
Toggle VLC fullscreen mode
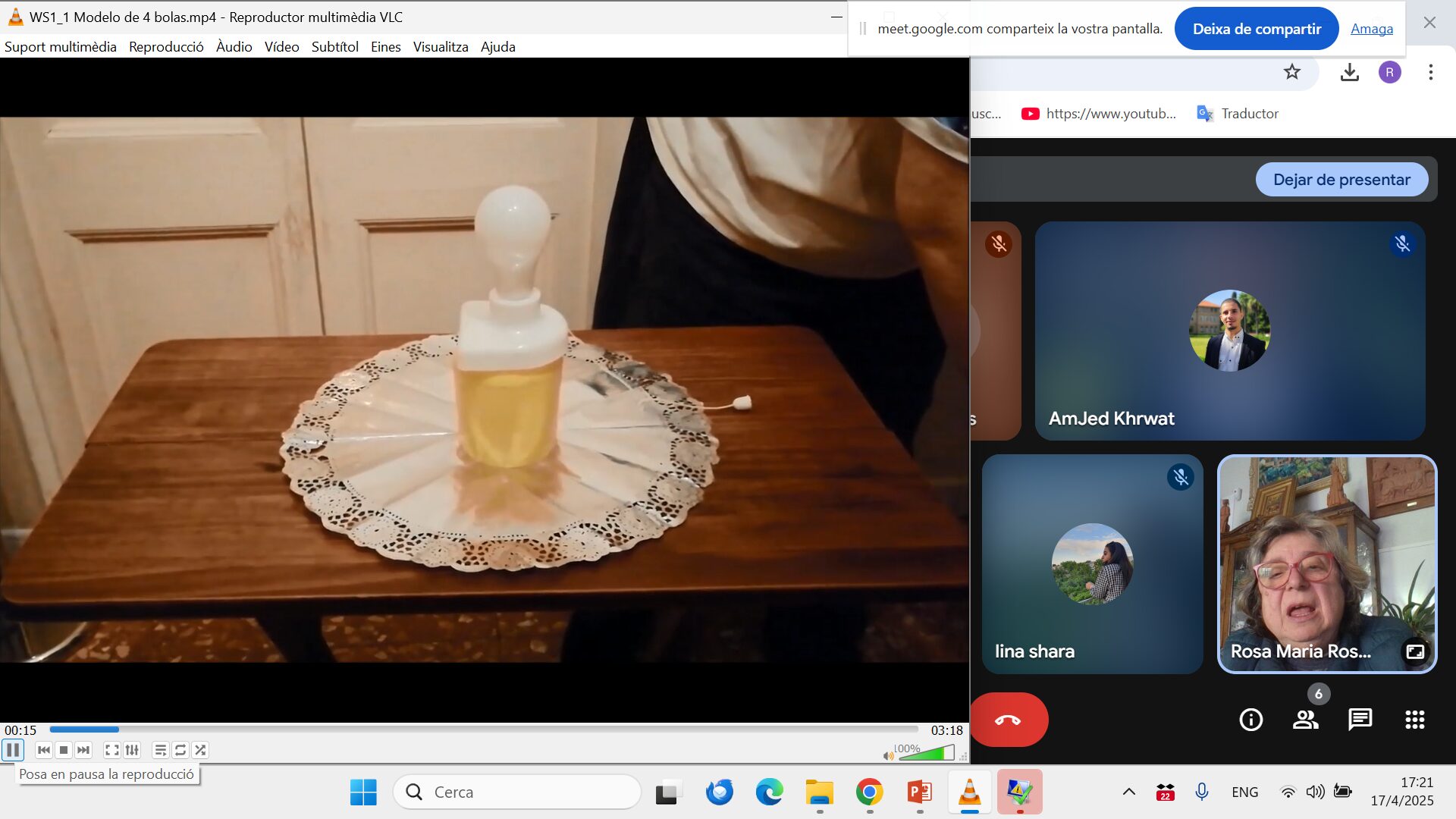(111, 750)
